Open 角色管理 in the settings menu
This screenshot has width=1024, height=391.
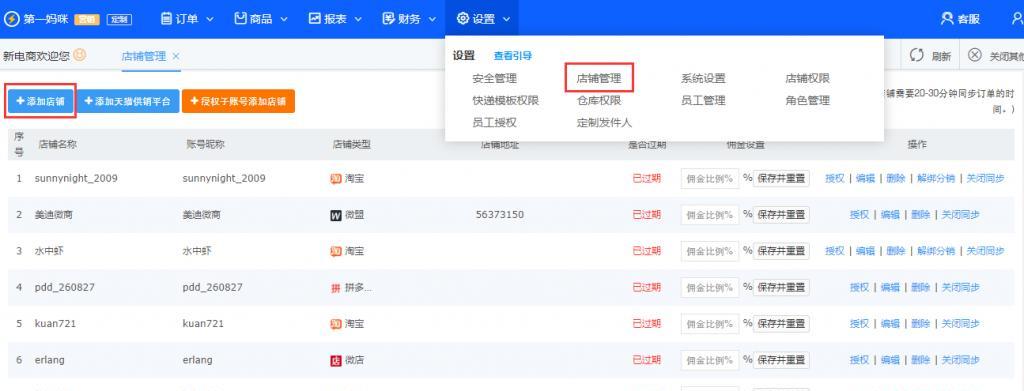[x=808, y=101]
